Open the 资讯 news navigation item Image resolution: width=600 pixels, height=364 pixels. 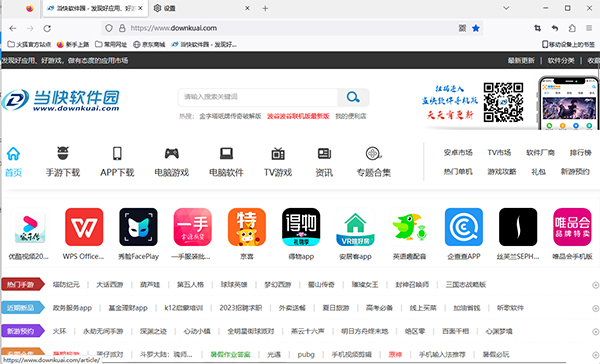324,162
